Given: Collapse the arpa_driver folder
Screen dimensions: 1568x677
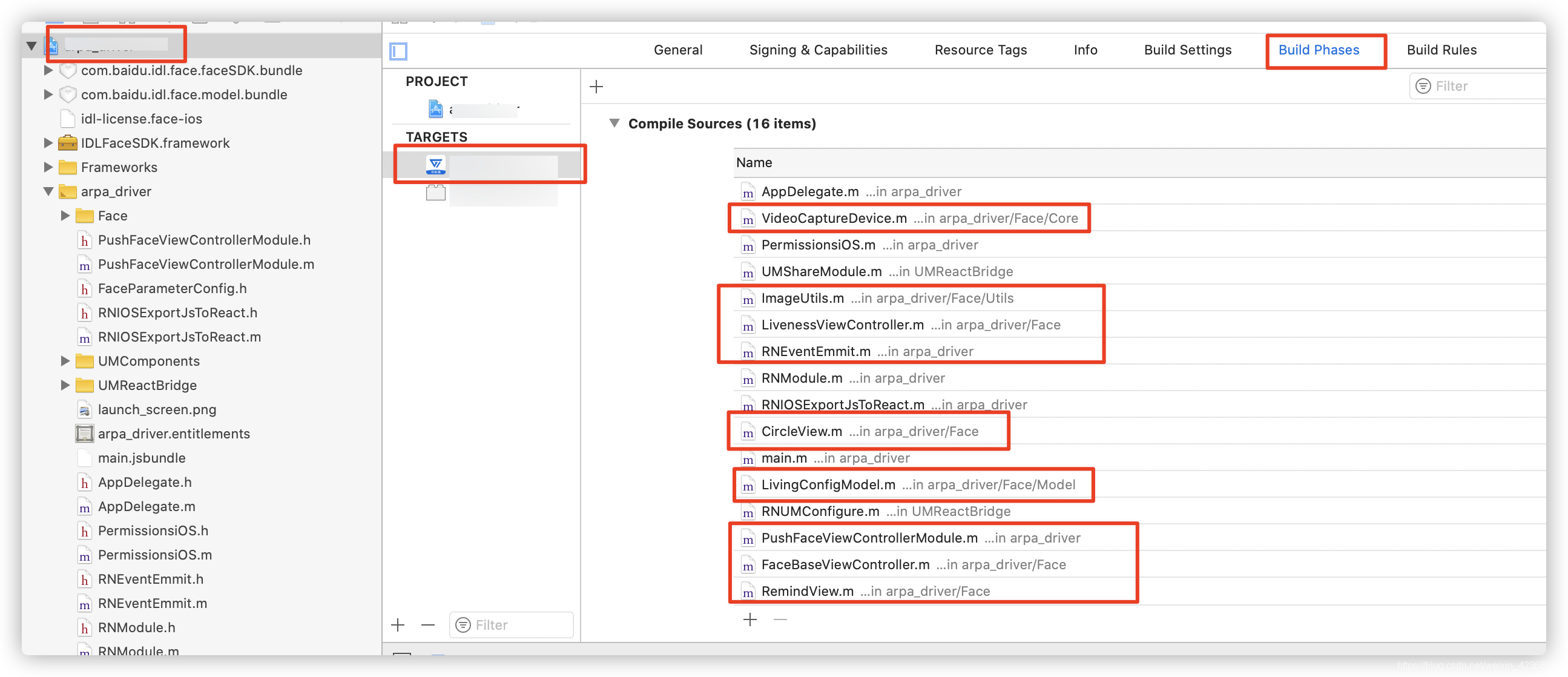Looking at the screenshot, I should pyautogui.click(x=48, y=192).
